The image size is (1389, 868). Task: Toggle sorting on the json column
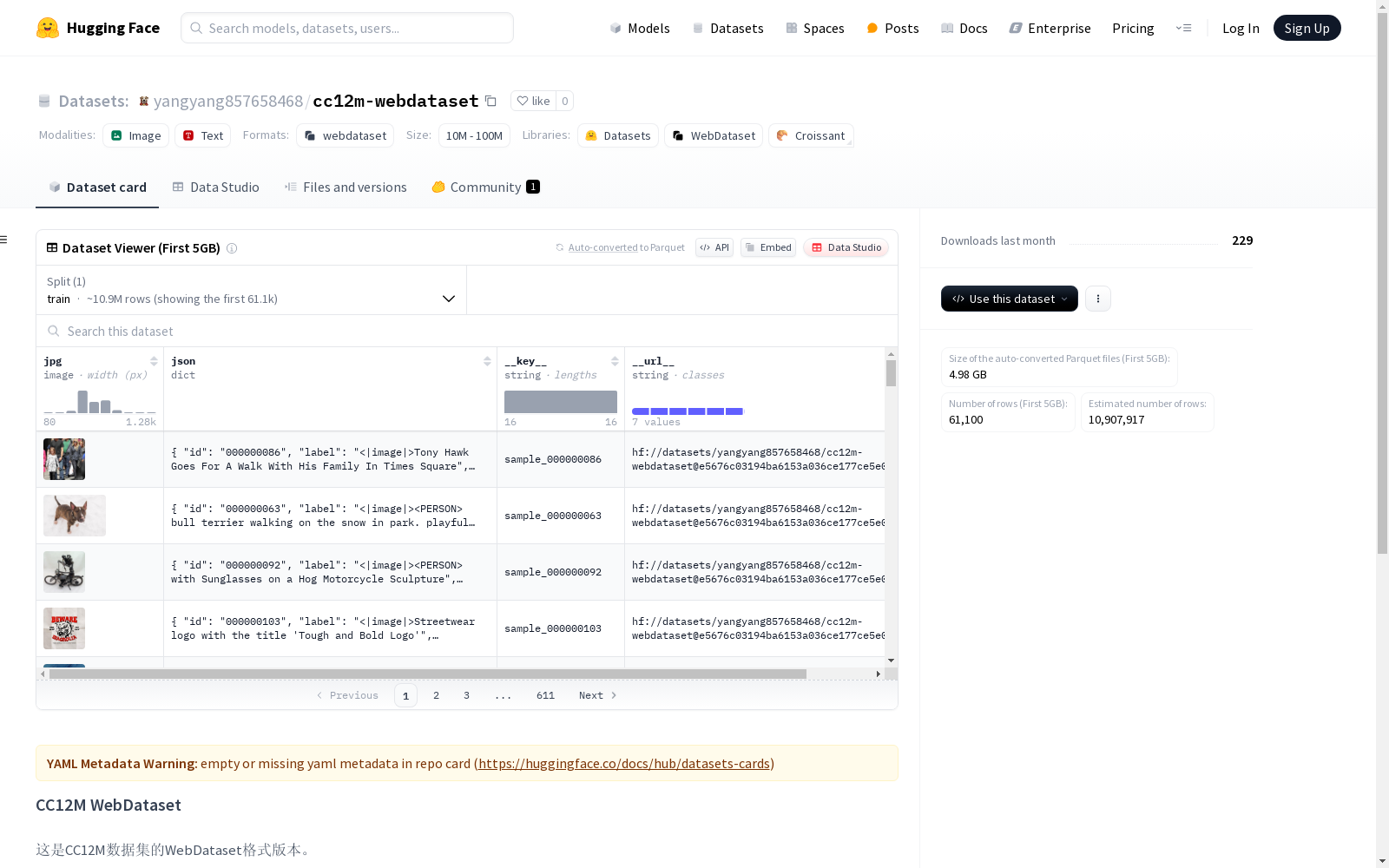click(486, 361)
